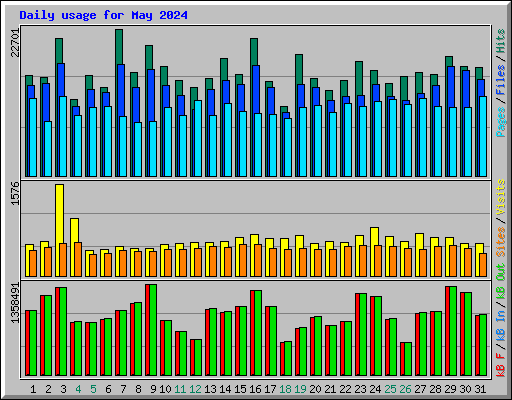Click the green weekend day label 12
Screen dimensions: 512x400
pyautogui.click(x=195, y=389)
